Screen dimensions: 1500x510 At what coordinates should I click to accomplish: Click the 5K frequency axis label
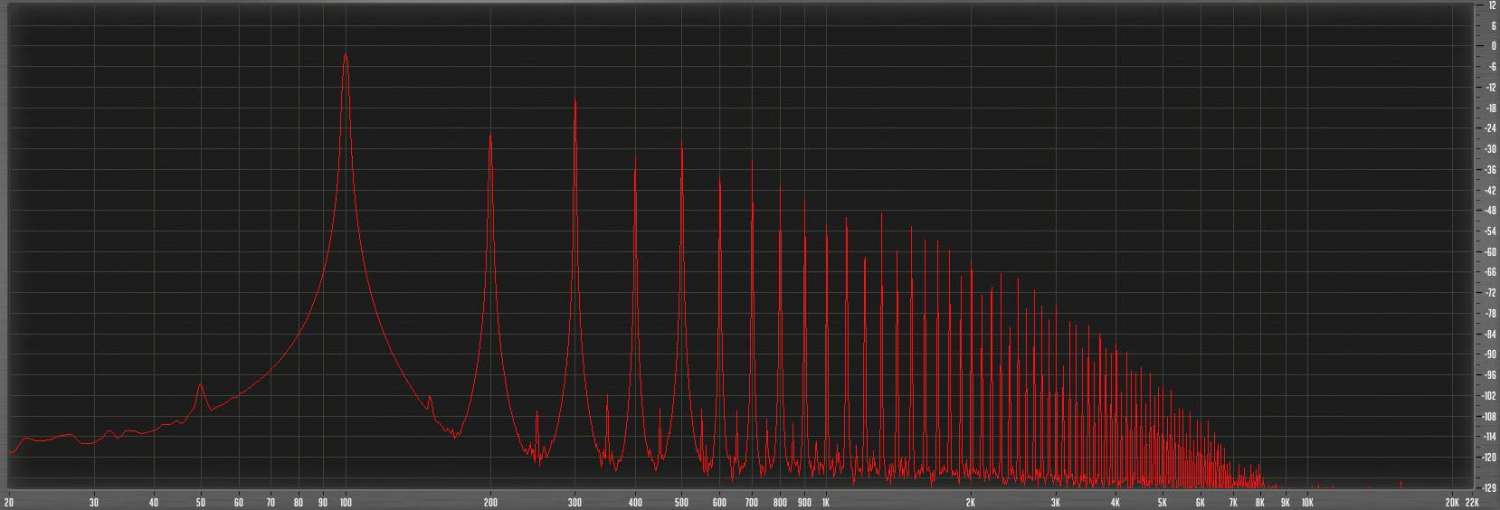[1162, 502]
